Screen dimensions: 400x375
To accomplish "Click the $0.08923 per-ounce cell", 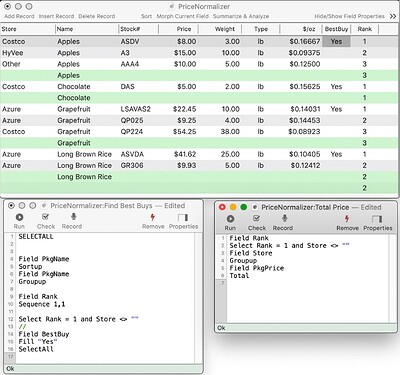I will pyautogui.click(x=304, y=132).
